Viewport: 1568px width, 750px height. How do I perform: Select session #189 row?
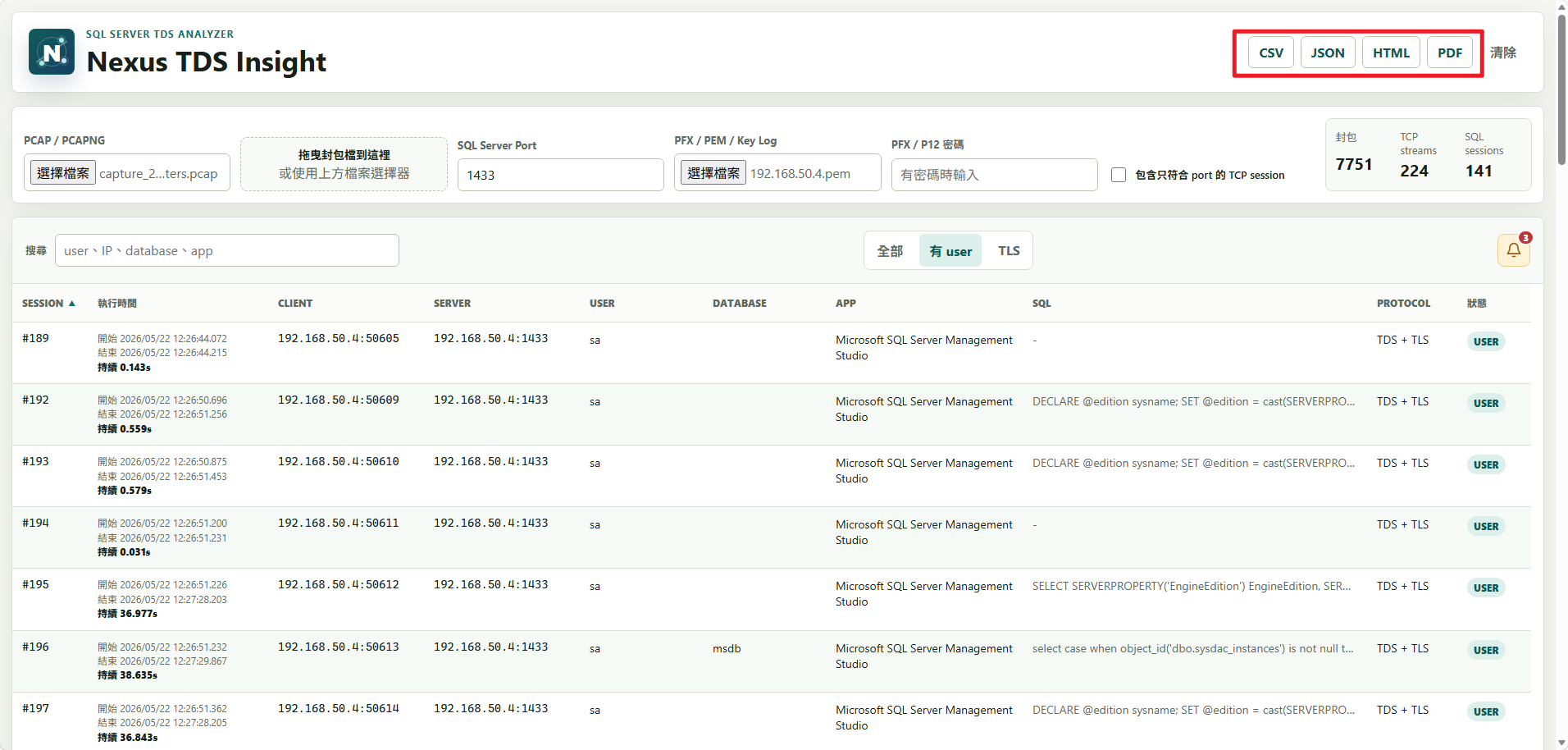771,353
